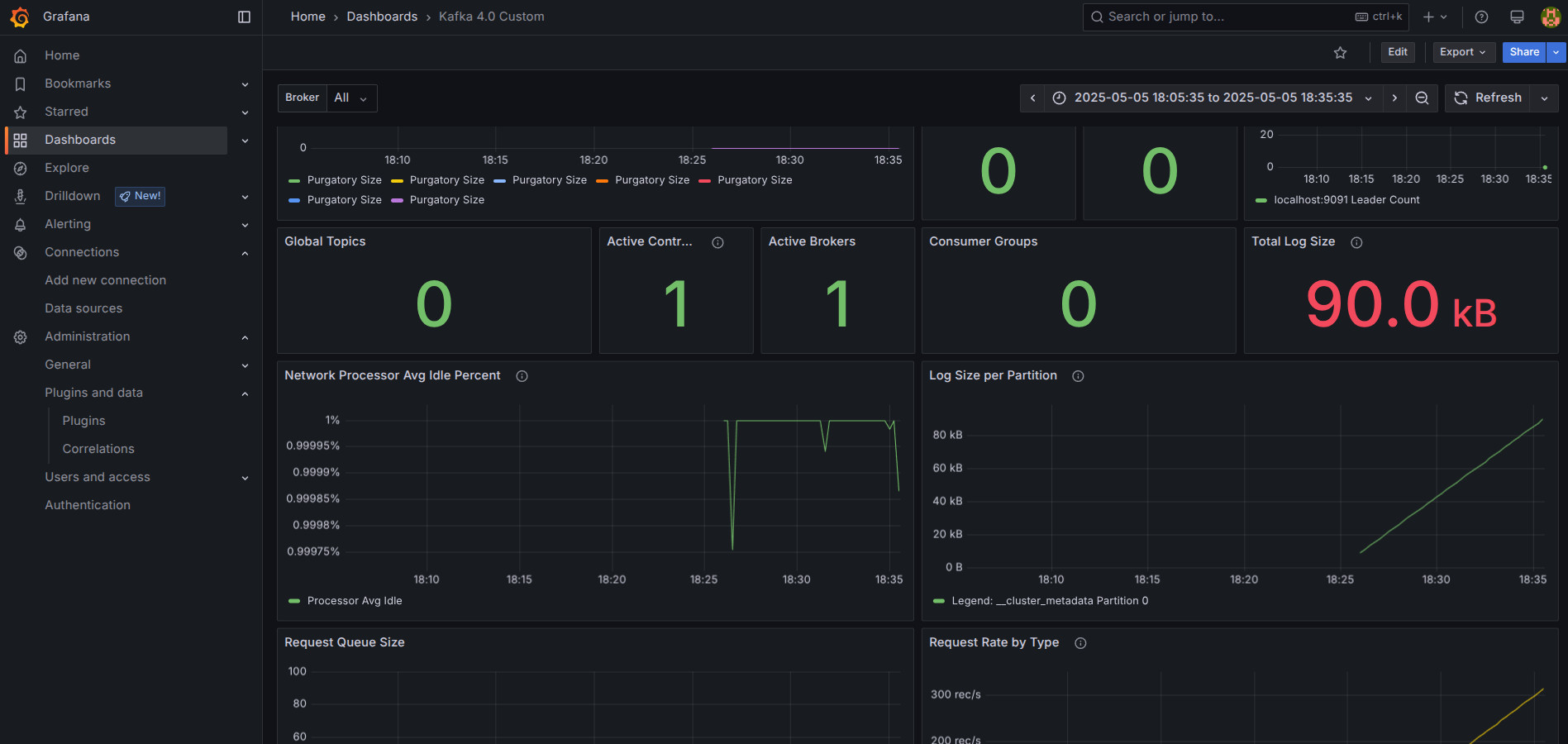This screenshot has height=744, width=1568.
Task: Expand the Dashboards section chevron
Action: coord(245,141)
